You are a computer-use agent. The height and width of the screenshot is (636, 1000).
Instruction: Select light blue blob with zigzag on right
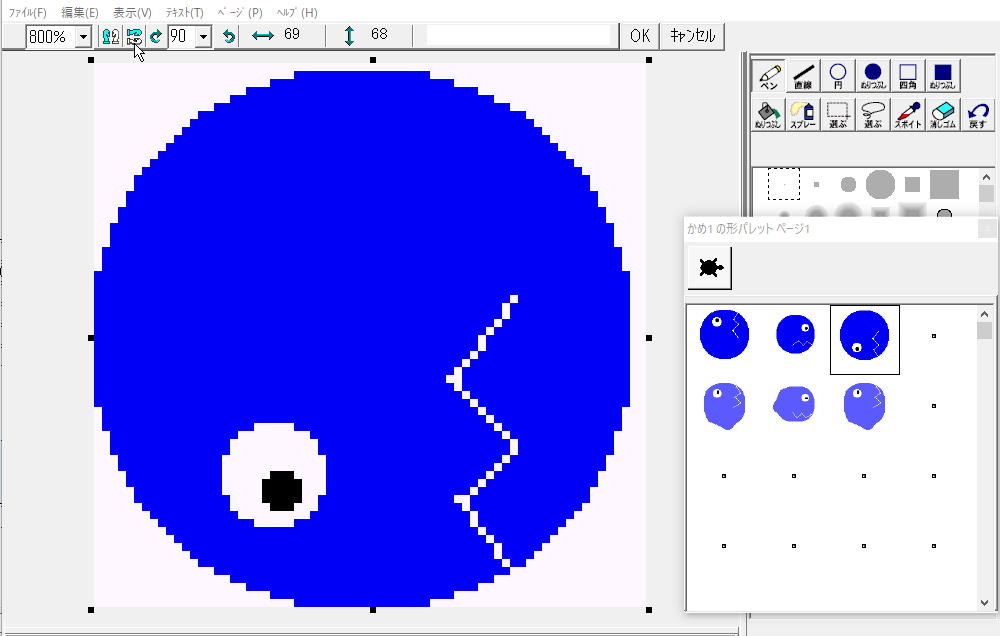[x=724, y=406]
